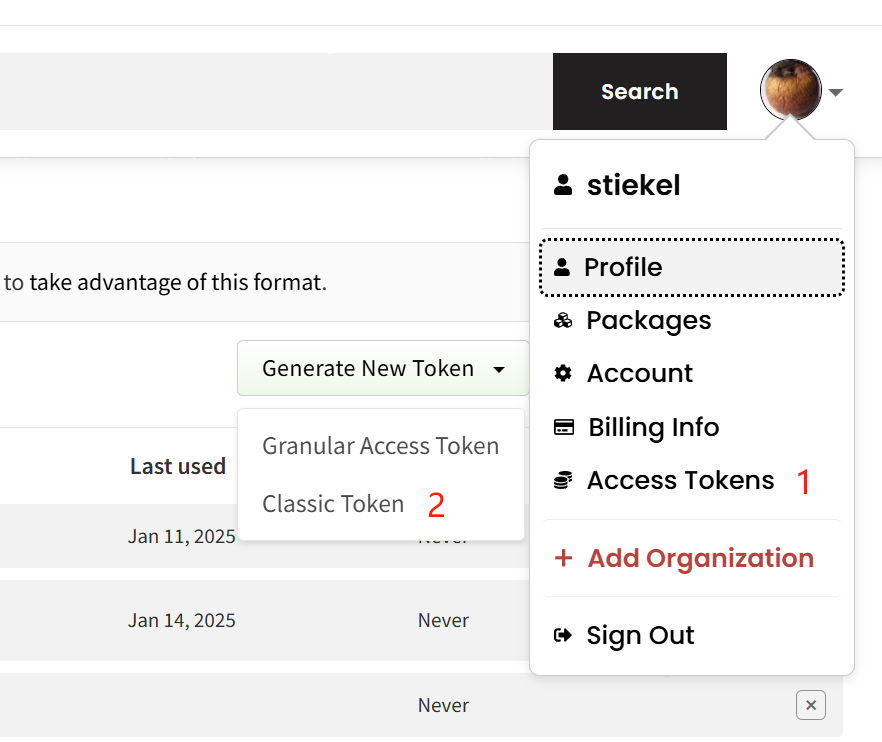This screenshot has width=882, height=742.
Task: Click the person icon beside stiekel
Action: tap(562, 185)
